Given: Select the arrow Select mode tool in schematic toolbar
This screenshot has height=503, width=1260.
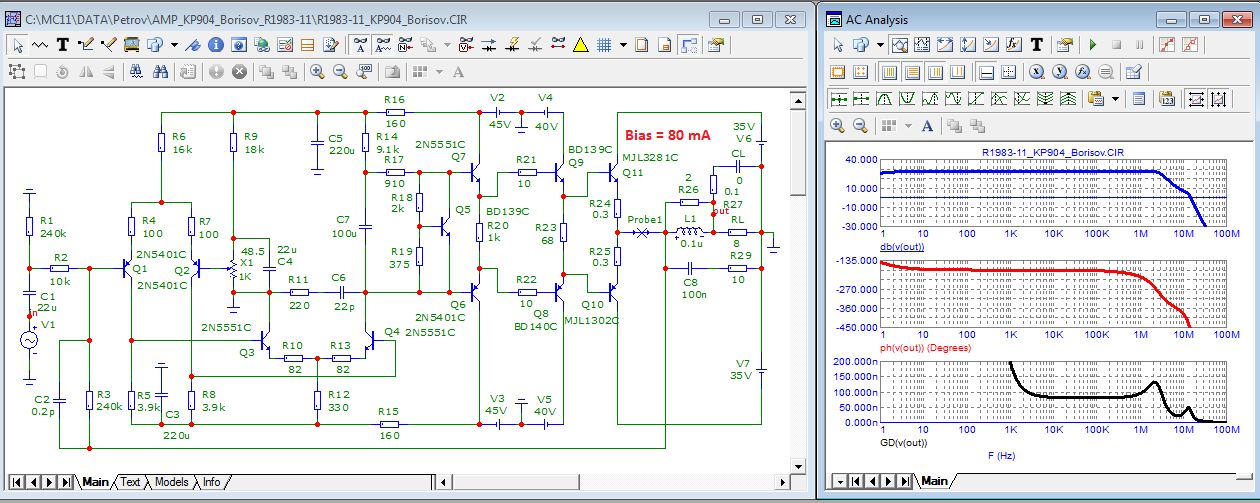Looking at the screenshot, I should tap(17, 45).
